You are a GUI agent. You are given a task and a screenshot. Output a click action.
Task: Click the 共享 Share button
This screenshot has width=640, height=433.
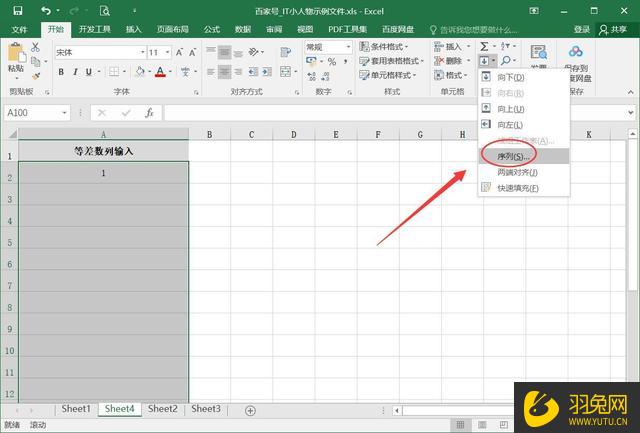point(613,29)
